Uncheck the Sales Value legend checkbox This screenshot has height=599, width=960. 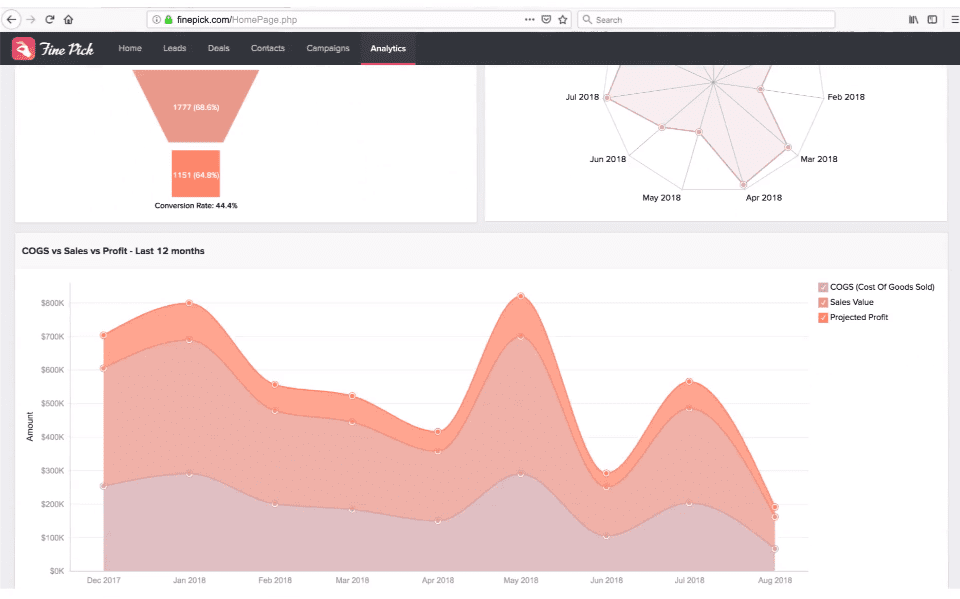point(823,302)
